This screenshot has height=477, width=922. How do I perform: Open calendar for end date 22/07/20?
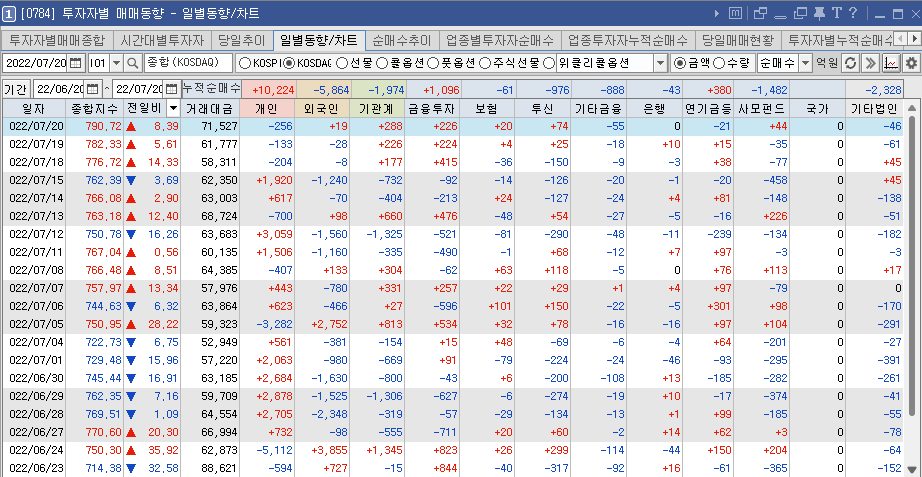pyautogui.click(x=171, y=89)
